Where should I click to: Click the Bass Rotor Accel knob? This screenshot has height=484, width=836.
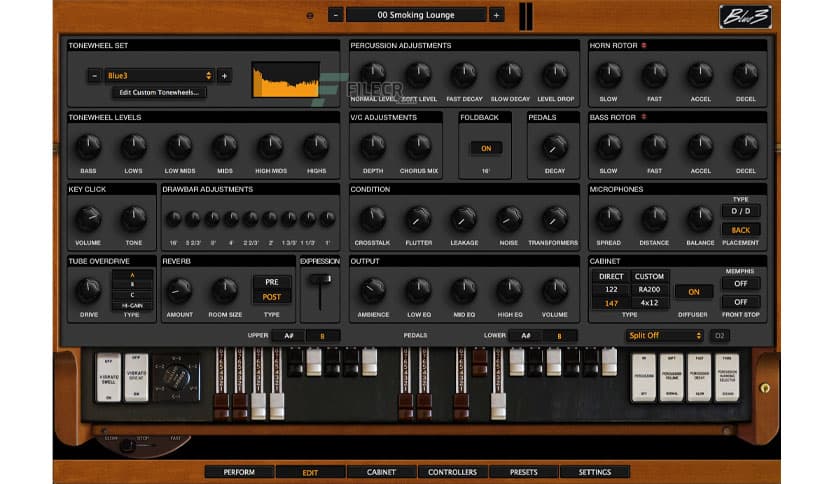700,147
